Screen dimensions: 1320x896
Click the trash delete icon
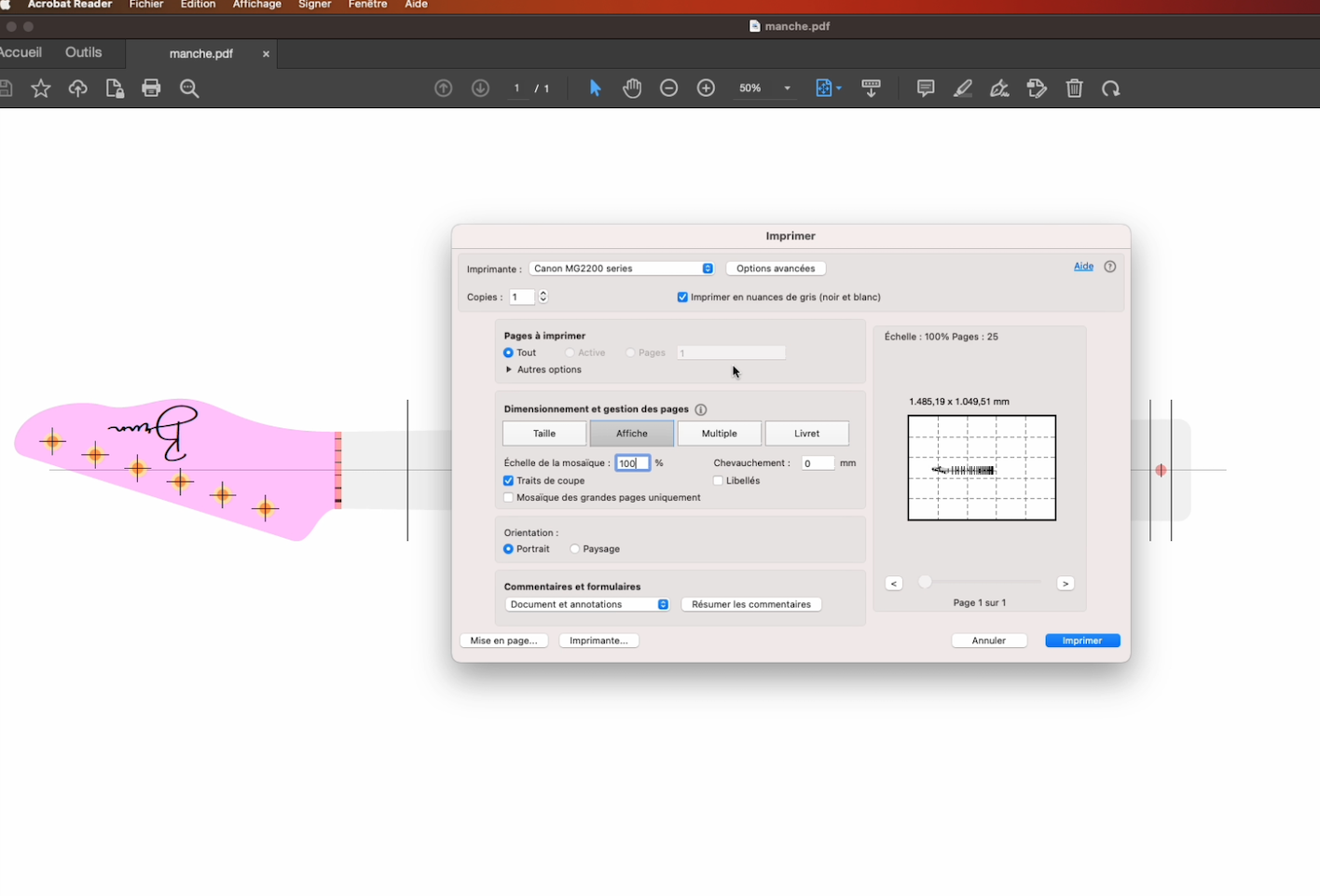[1075, 89]
